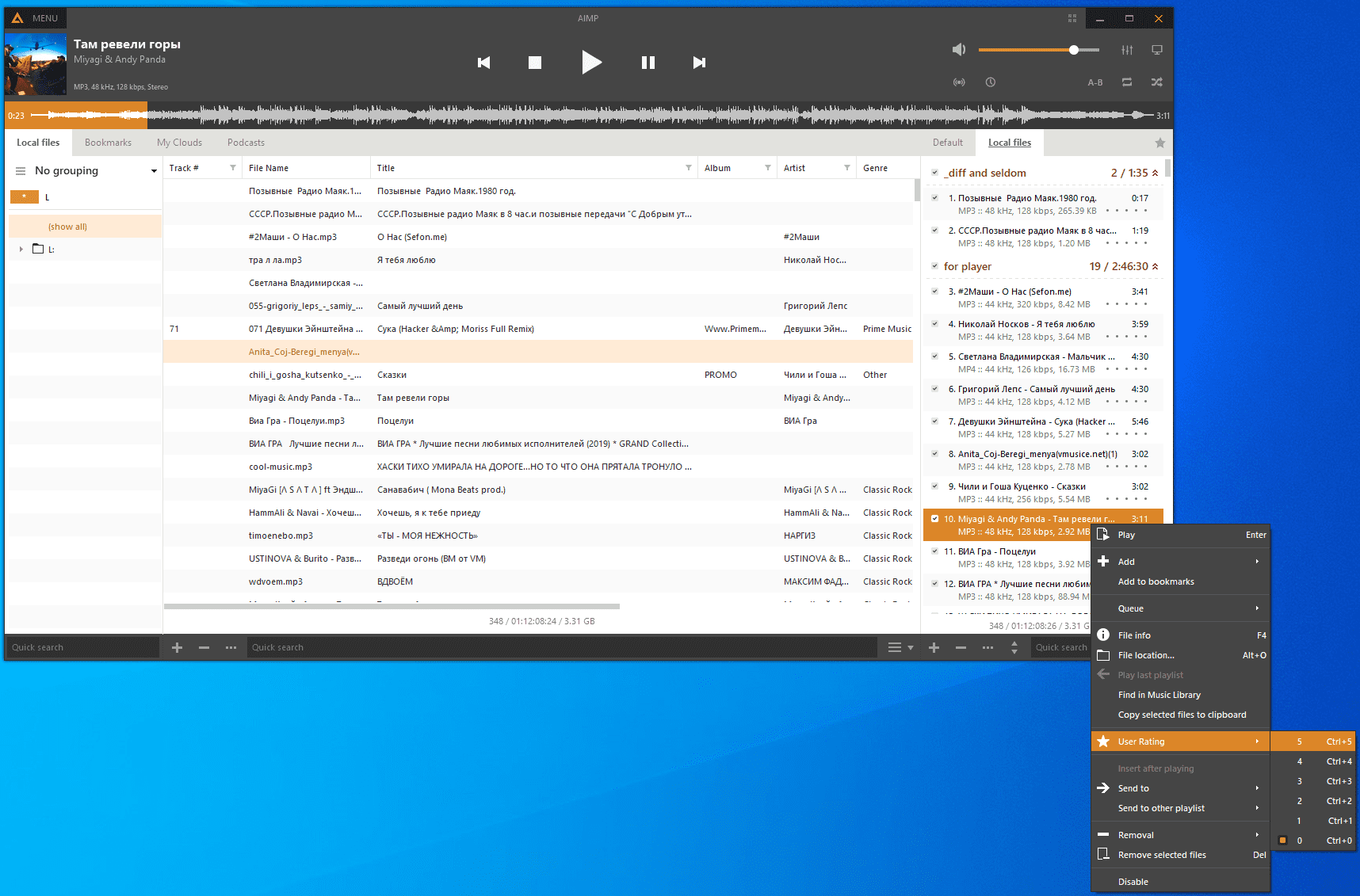Start playback with the large play button
Image resolution: width=1360 pixels, height=896 pixels.
591,62
